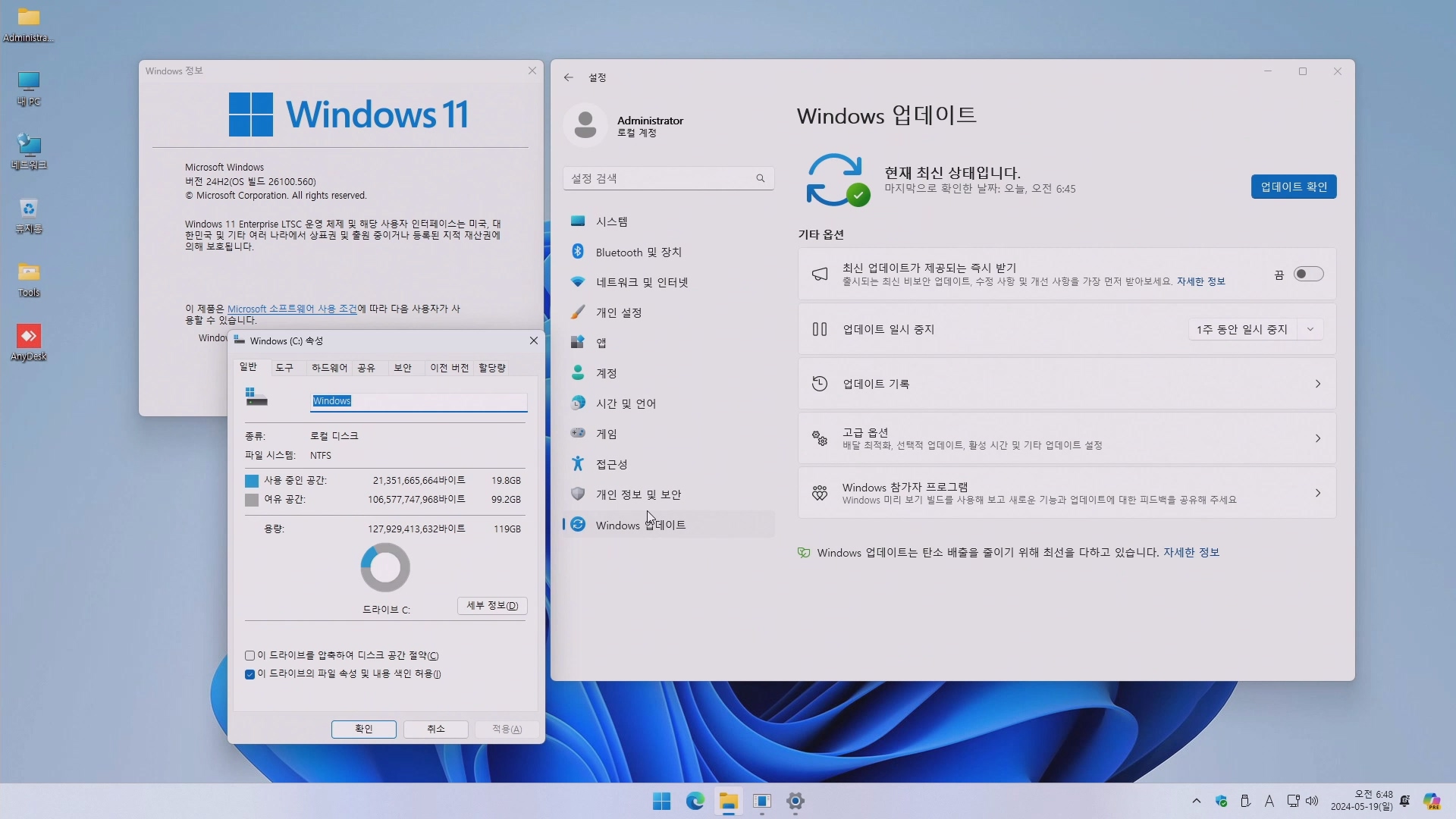1456x819 pixels.
Task: Uncheck allow file indexing checkbox
Action: pyautogui.click(x=250, y=674)
